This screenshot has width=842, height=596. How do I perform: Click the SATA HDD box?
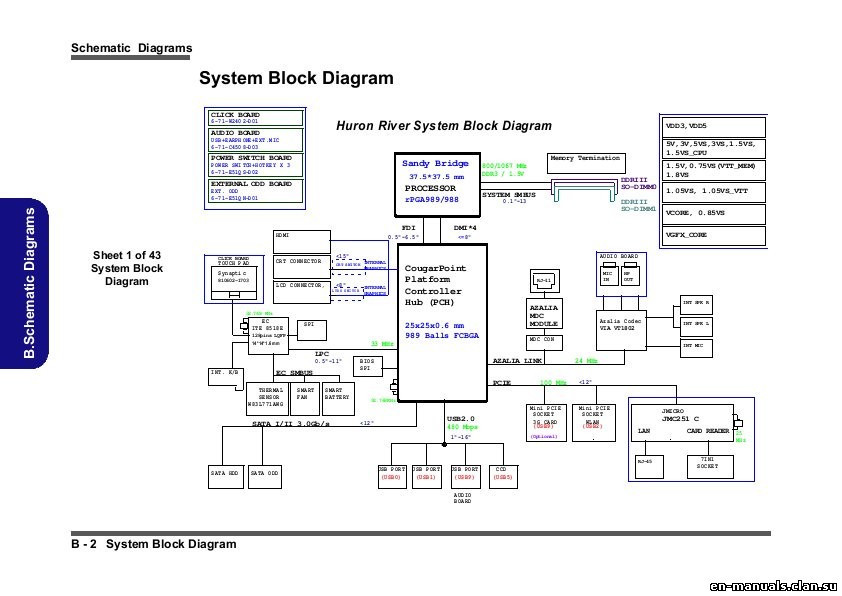[226, 477]
